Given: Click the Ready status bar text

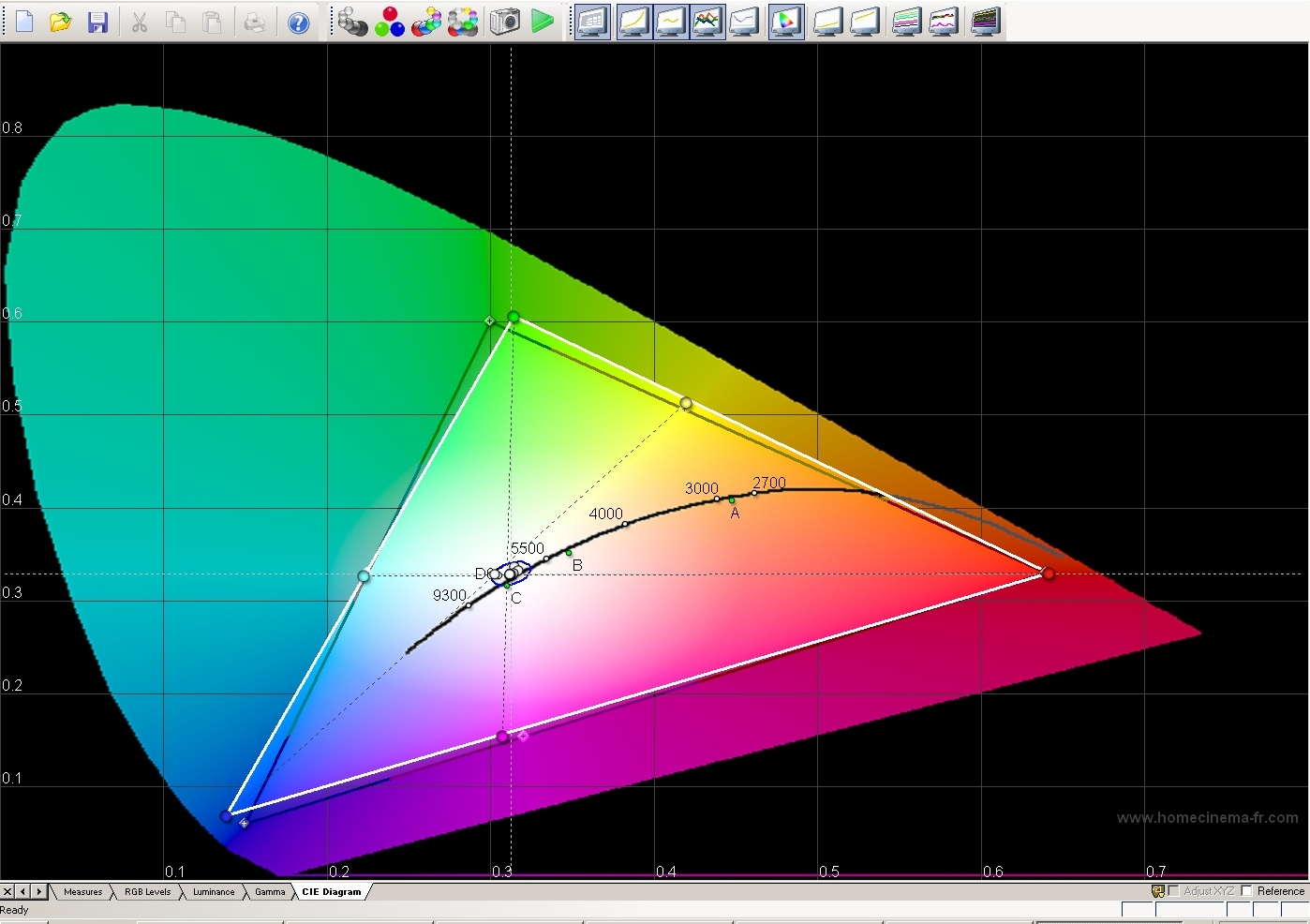Looking at the screenshot, I should pyautogui.click(x=15, y=910).
